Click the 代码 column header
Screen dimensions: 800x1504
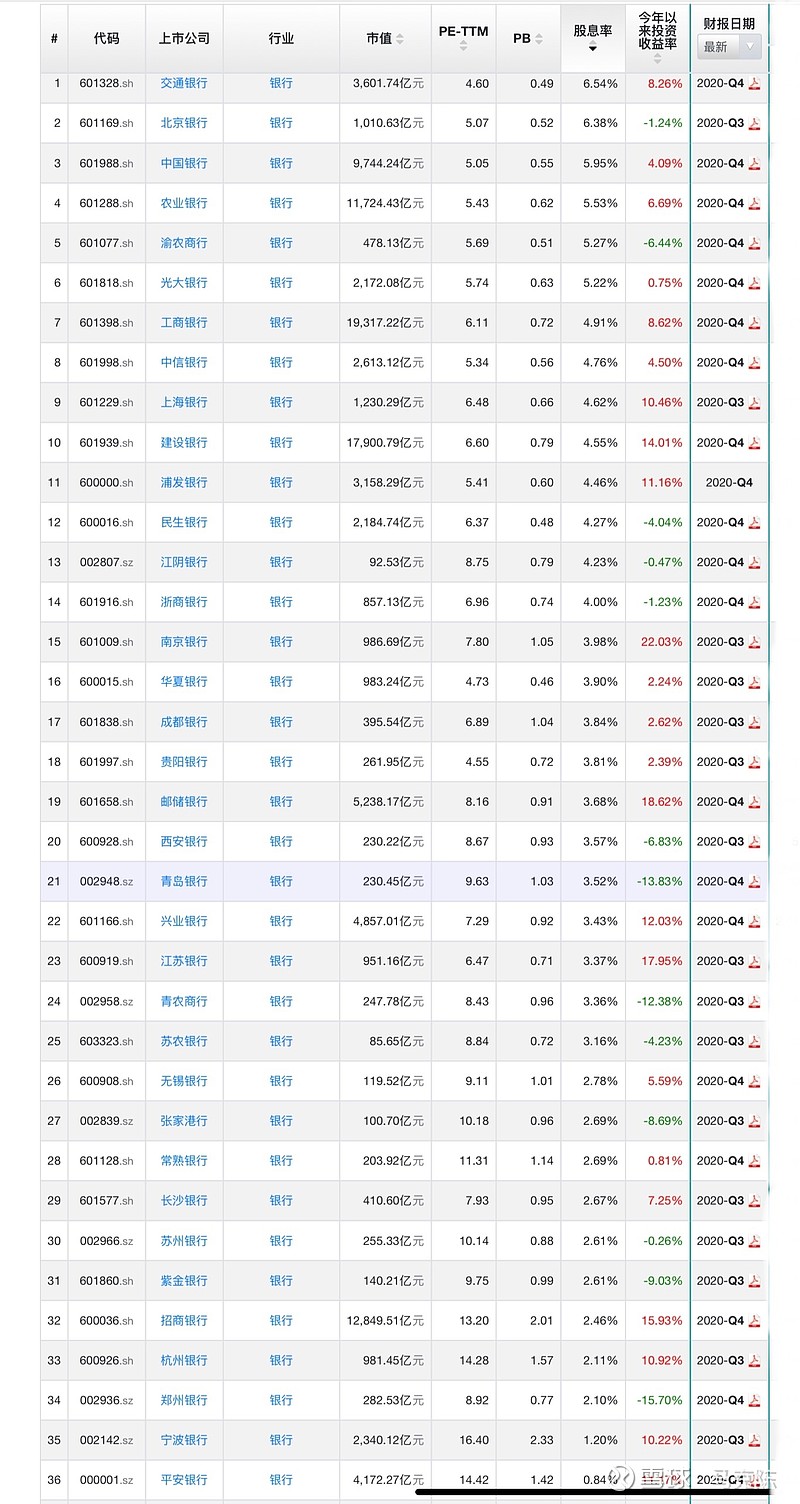pyautogui.click(x=106, y=39)
